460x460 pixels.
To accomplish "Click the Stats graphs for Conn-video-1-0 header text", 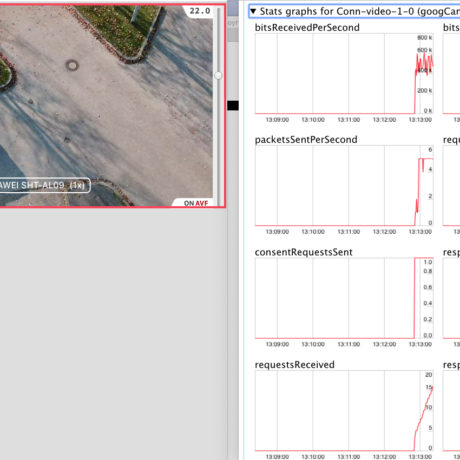I will coord(359,11).
